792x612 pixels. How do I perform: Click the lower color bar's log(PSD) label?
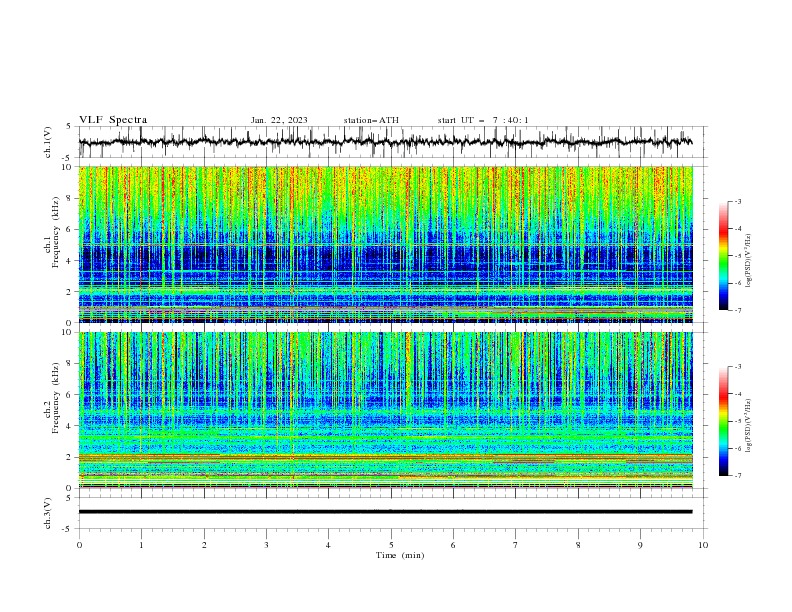[x=748, y=425]
